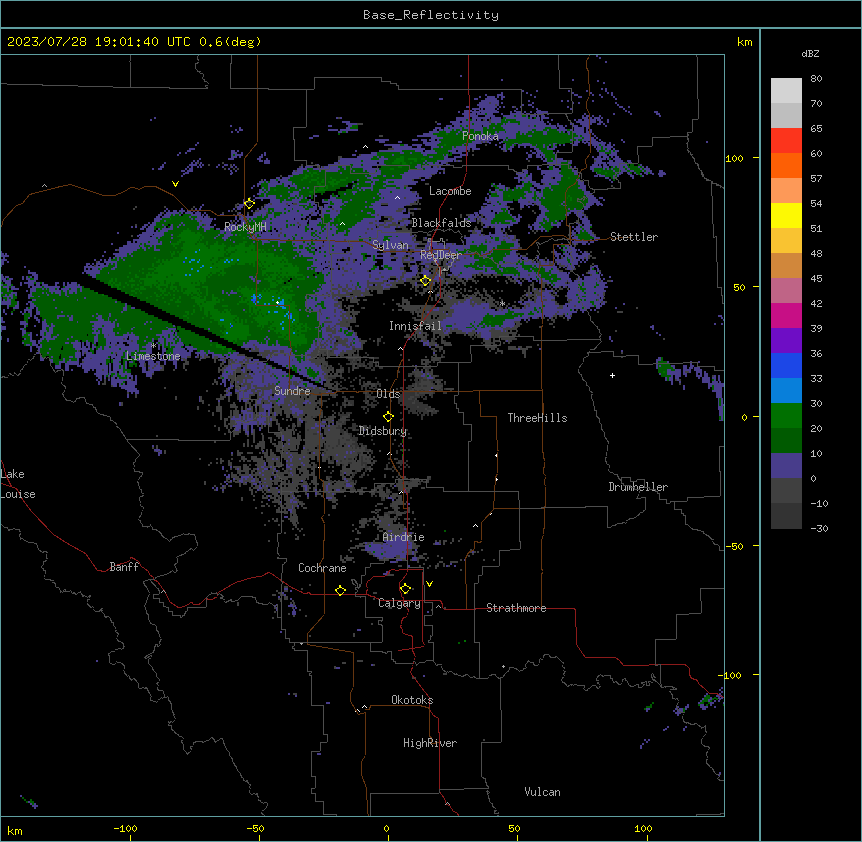Image resolution: width=862 pixels, height=842 pixels.
Task: Select the Strathmore label
Action: point(516,608)
